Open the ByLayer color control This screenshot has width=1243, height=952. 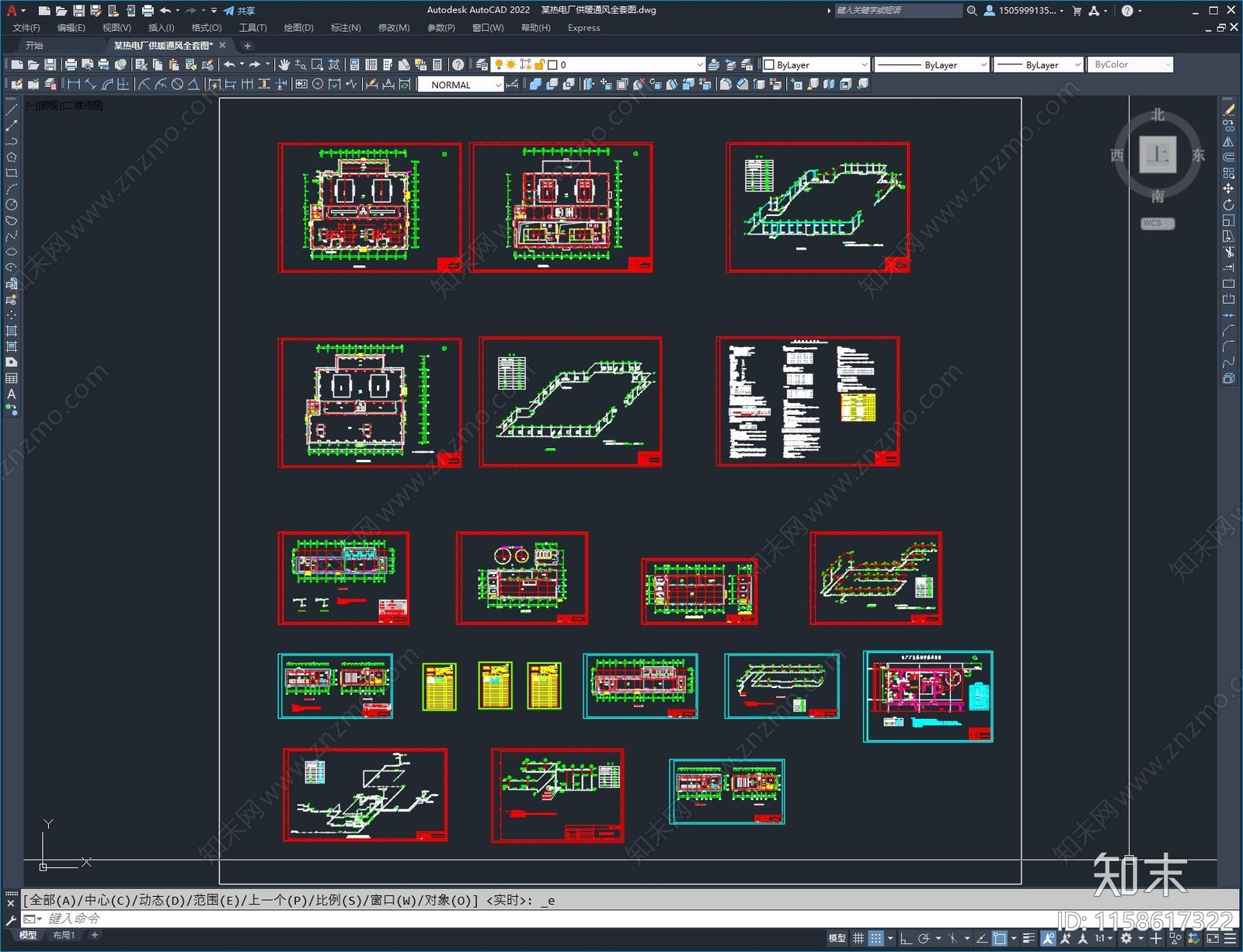[816, 65]
